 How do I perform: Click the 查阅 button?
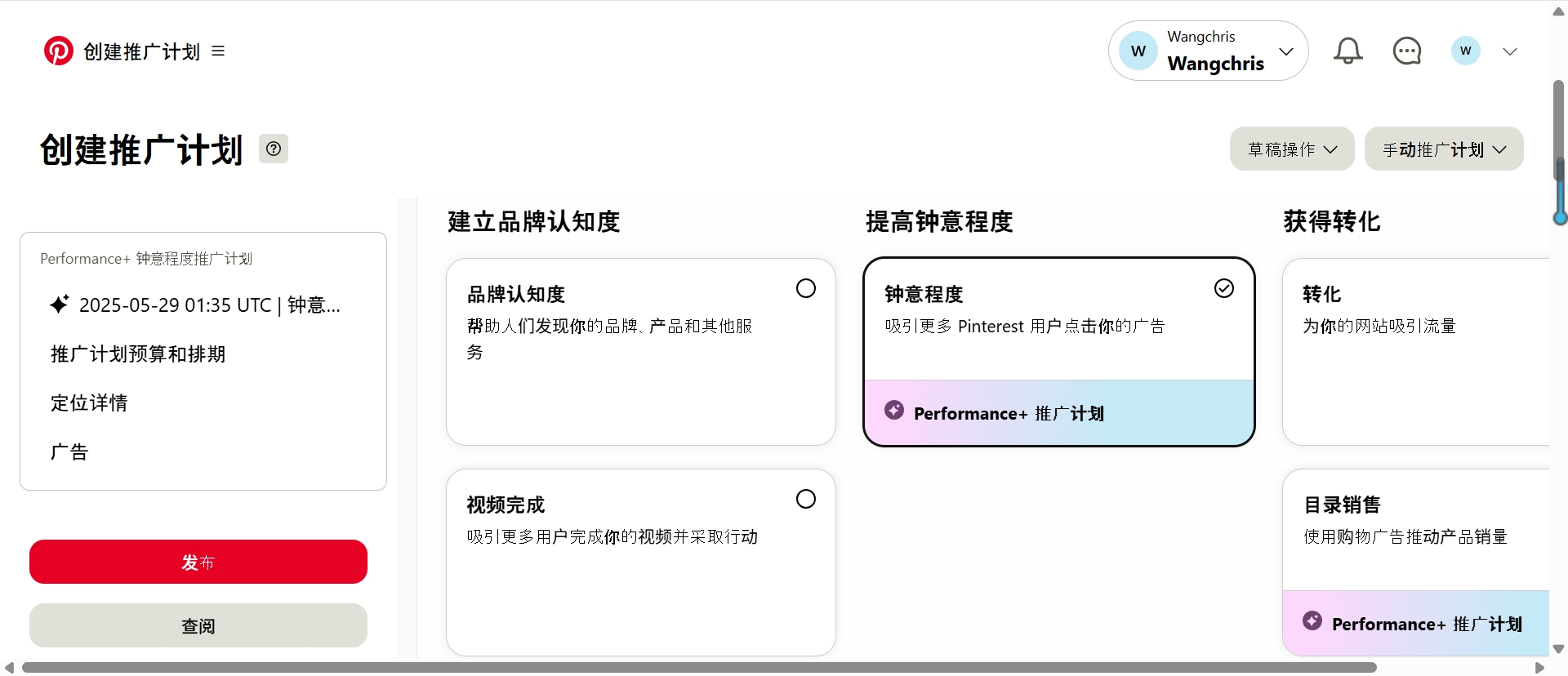[198, 625]
